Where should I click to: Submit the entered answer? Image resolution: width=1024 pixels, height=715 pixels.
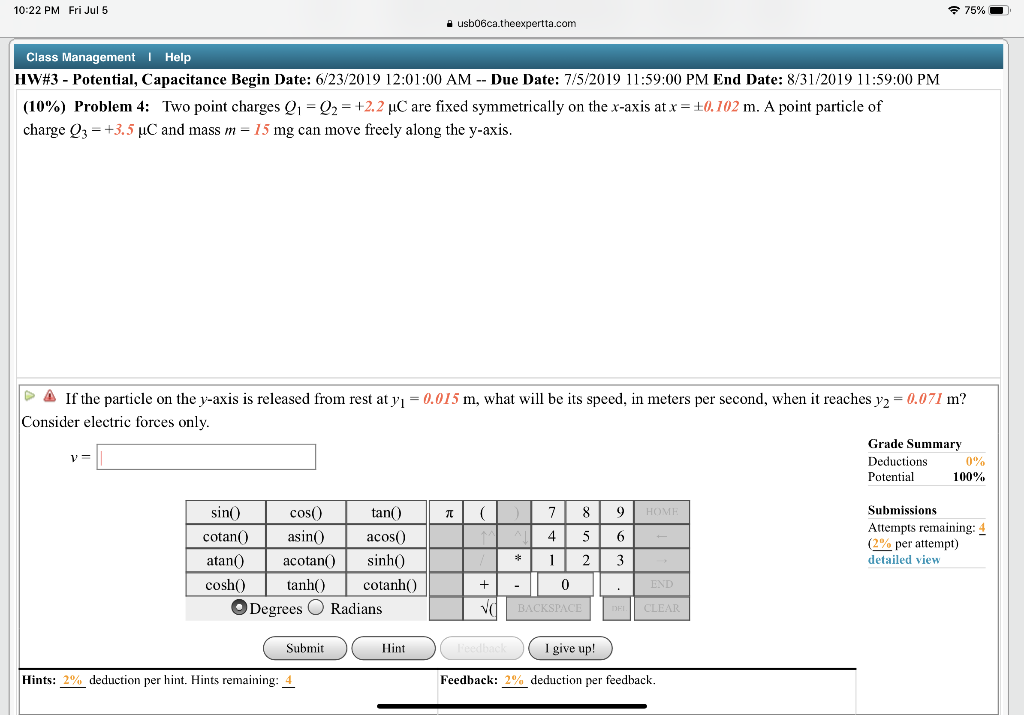click(x=304, y=648)
